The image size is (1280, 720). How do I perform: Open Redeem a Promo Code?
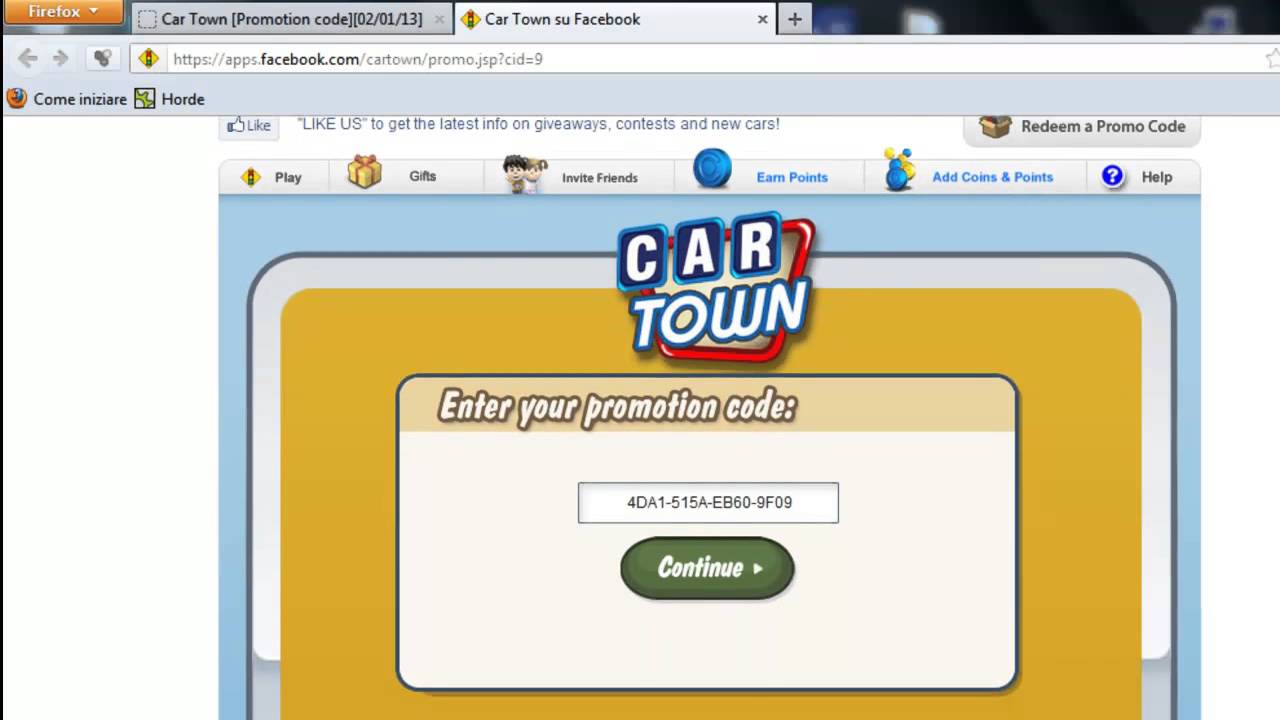pyautogui.click(x=1082, y=127)
